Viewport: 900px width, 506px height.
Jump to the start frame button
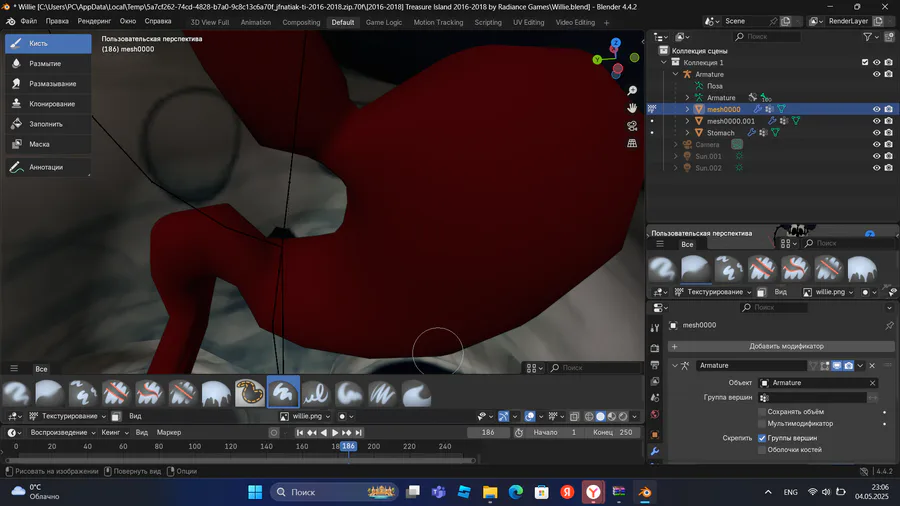[300, 433]
